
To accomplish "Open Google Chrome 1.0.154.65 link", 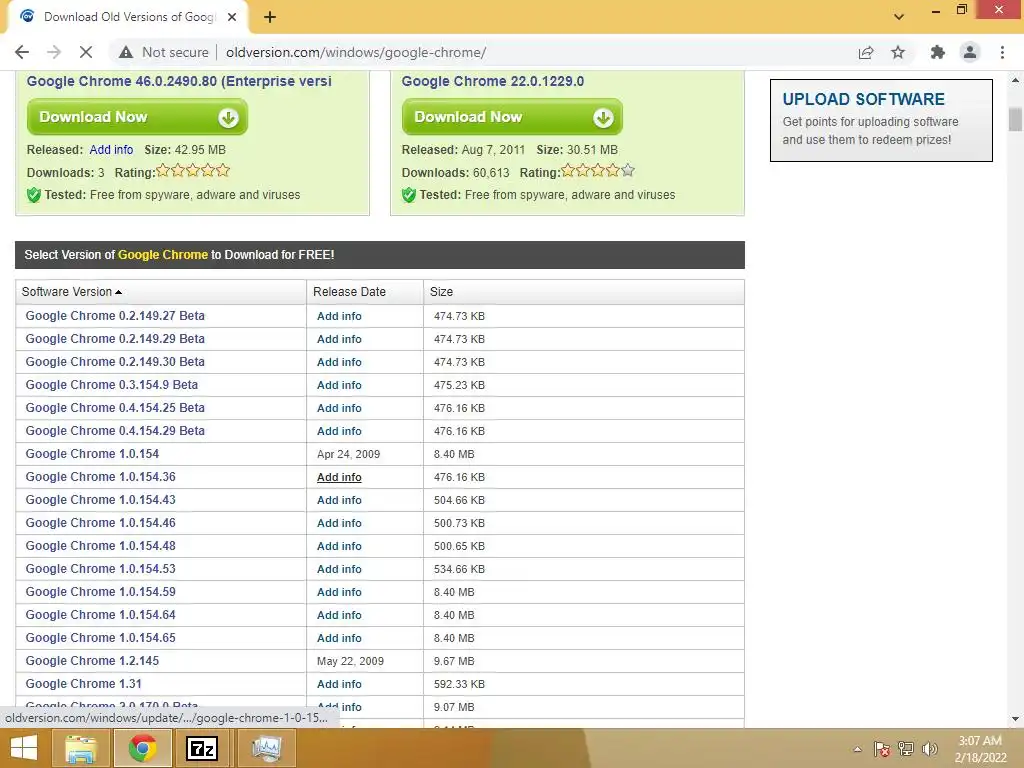I will point(101,638).
